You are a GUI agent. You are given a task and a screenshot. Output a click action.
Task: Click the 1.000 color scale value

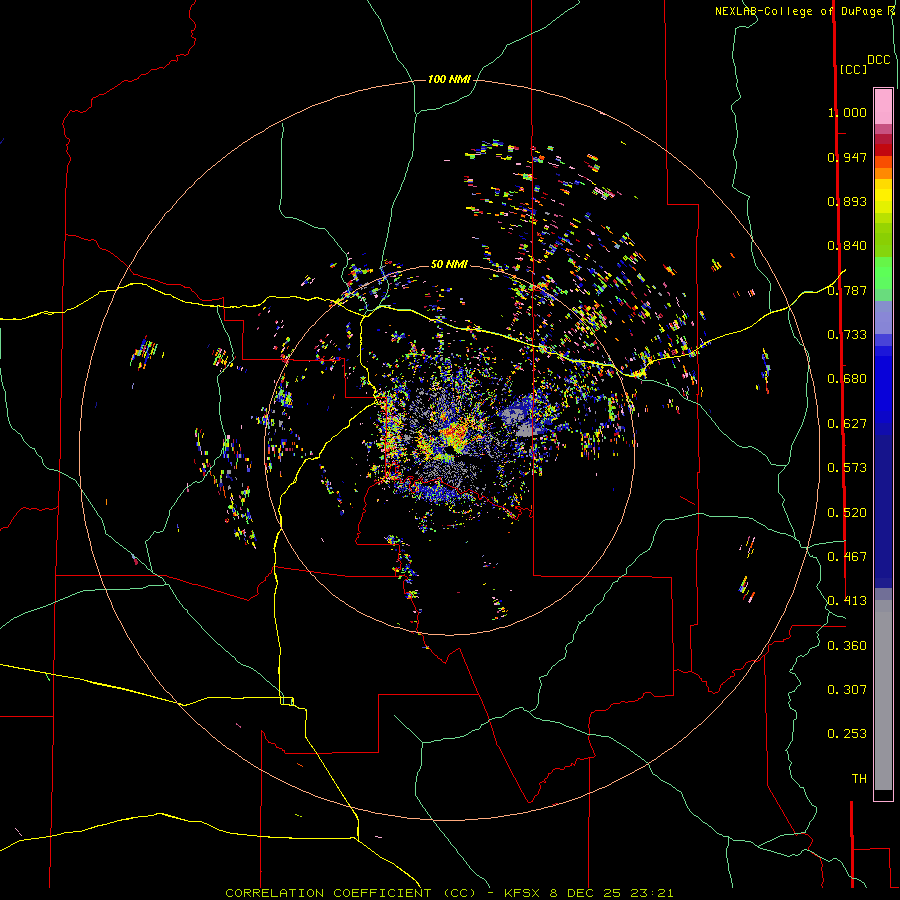(x=847, y=112)
